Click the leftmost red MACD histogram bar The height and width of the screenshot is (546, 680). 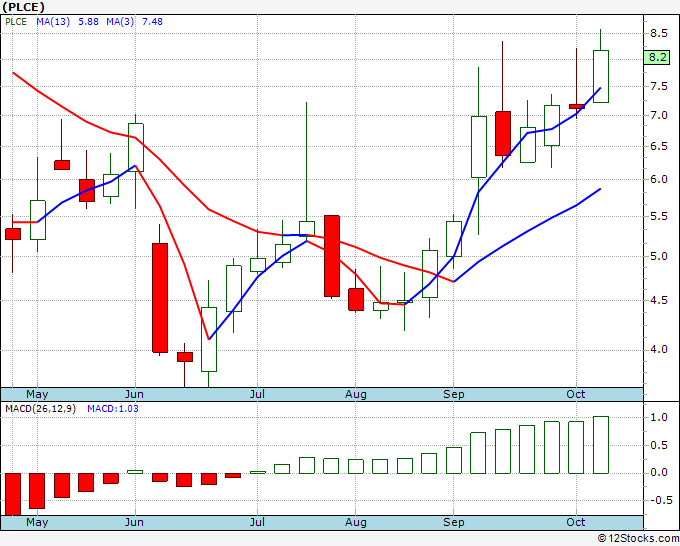(13, 494)
